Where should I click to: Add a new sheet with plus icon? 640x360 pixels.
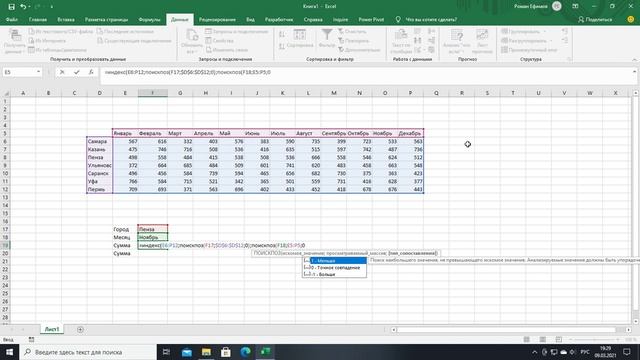pyautogui.click(x=80, y=329)
